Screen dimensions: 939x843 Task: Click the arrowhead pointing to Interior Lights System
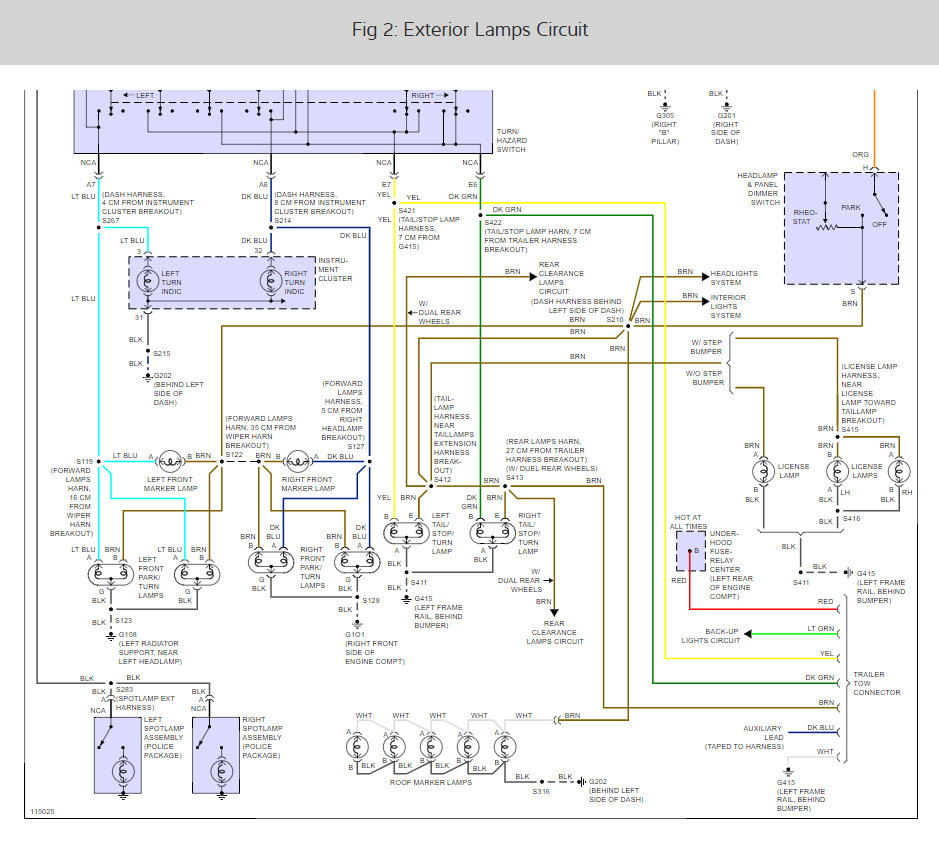coord(705,301)
